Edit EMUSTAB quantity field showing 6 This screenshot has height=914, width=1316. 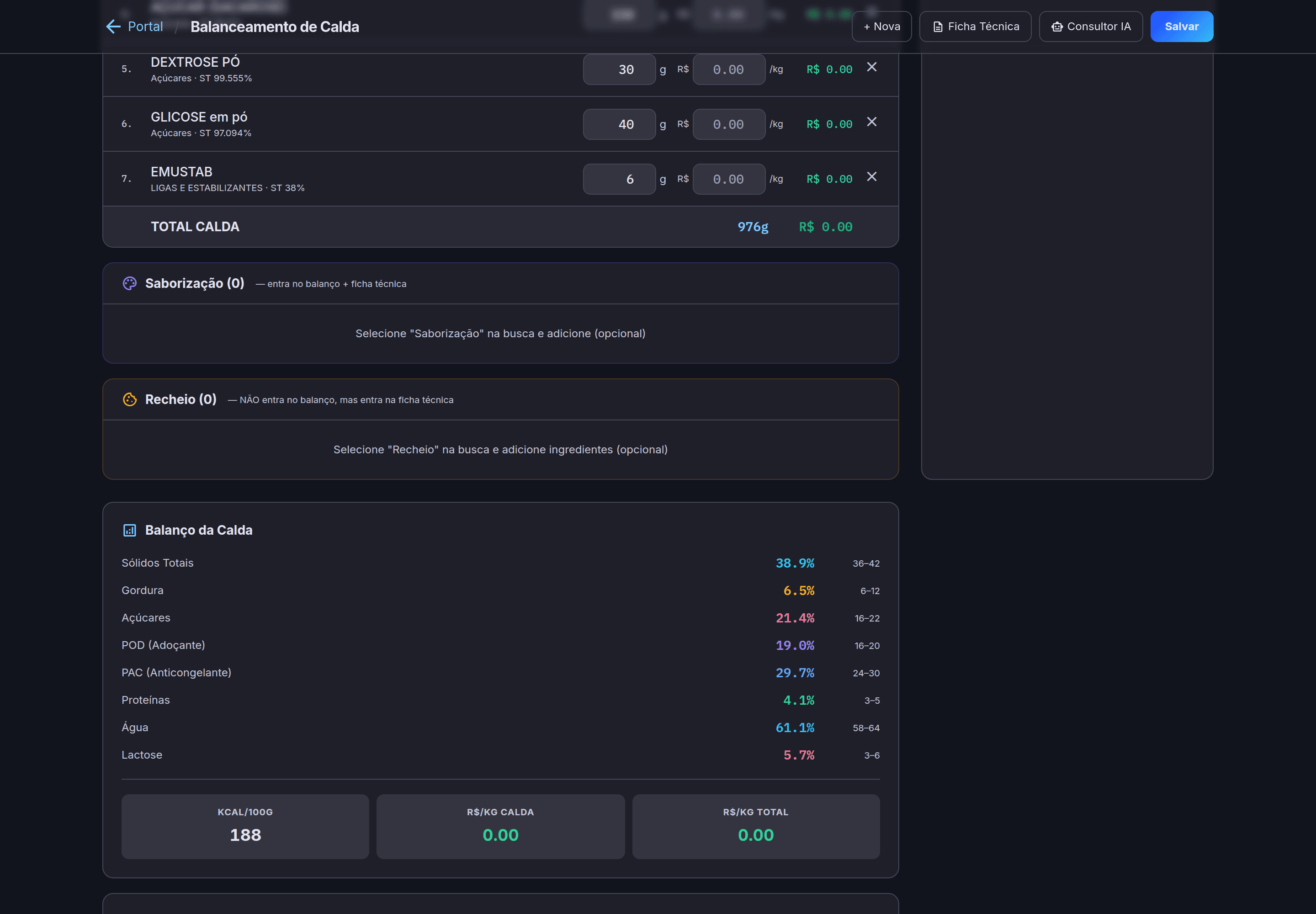(x=619, y=179)
